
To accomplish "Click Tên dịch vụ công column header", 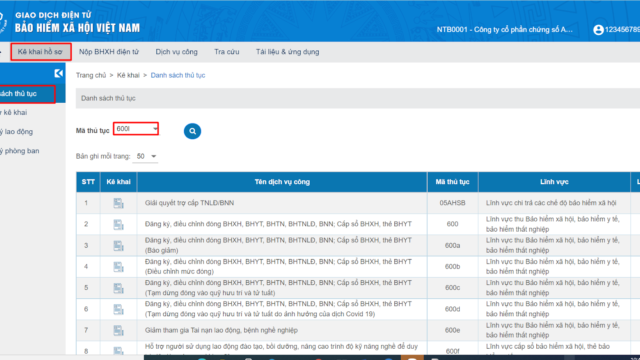I will point(282,182).
